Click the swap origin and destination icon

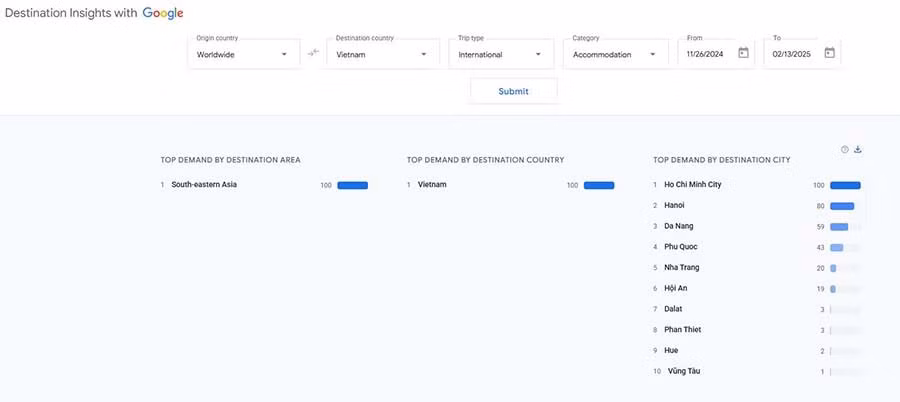click(313, 53)
